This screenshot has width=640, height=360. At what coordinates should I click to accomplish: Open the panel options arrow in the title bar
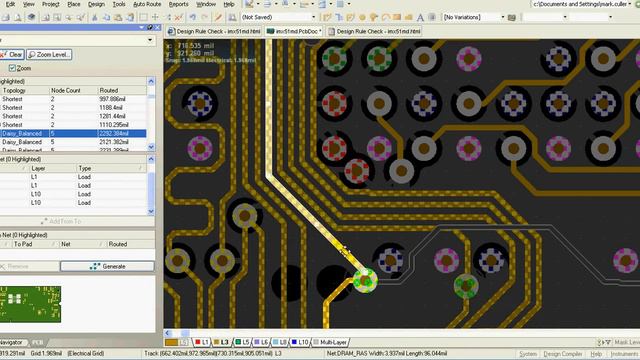(x=142, y=27)
